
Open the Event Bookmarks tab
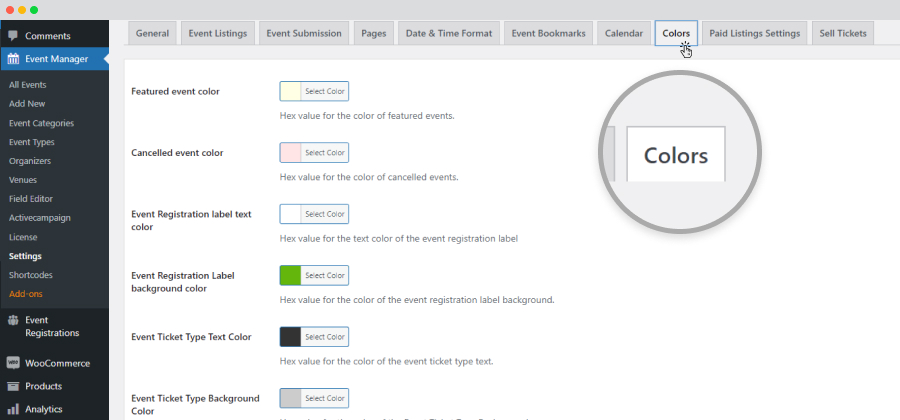click(x=548, y=33)
